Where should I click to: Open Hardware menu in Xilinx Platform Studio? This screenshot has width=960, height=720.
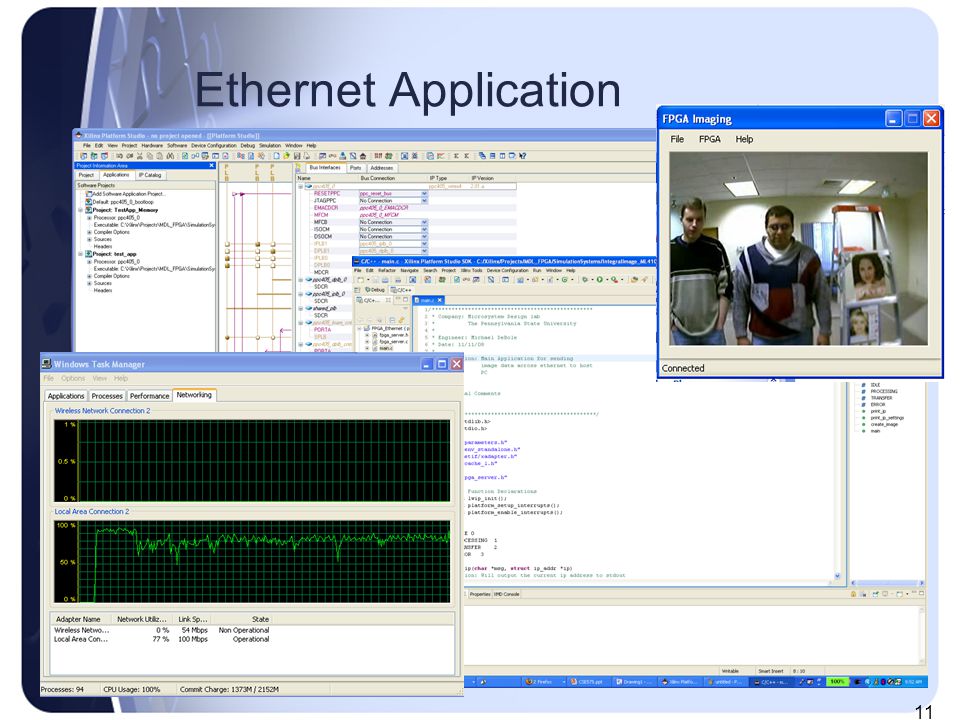click(152, 146)
